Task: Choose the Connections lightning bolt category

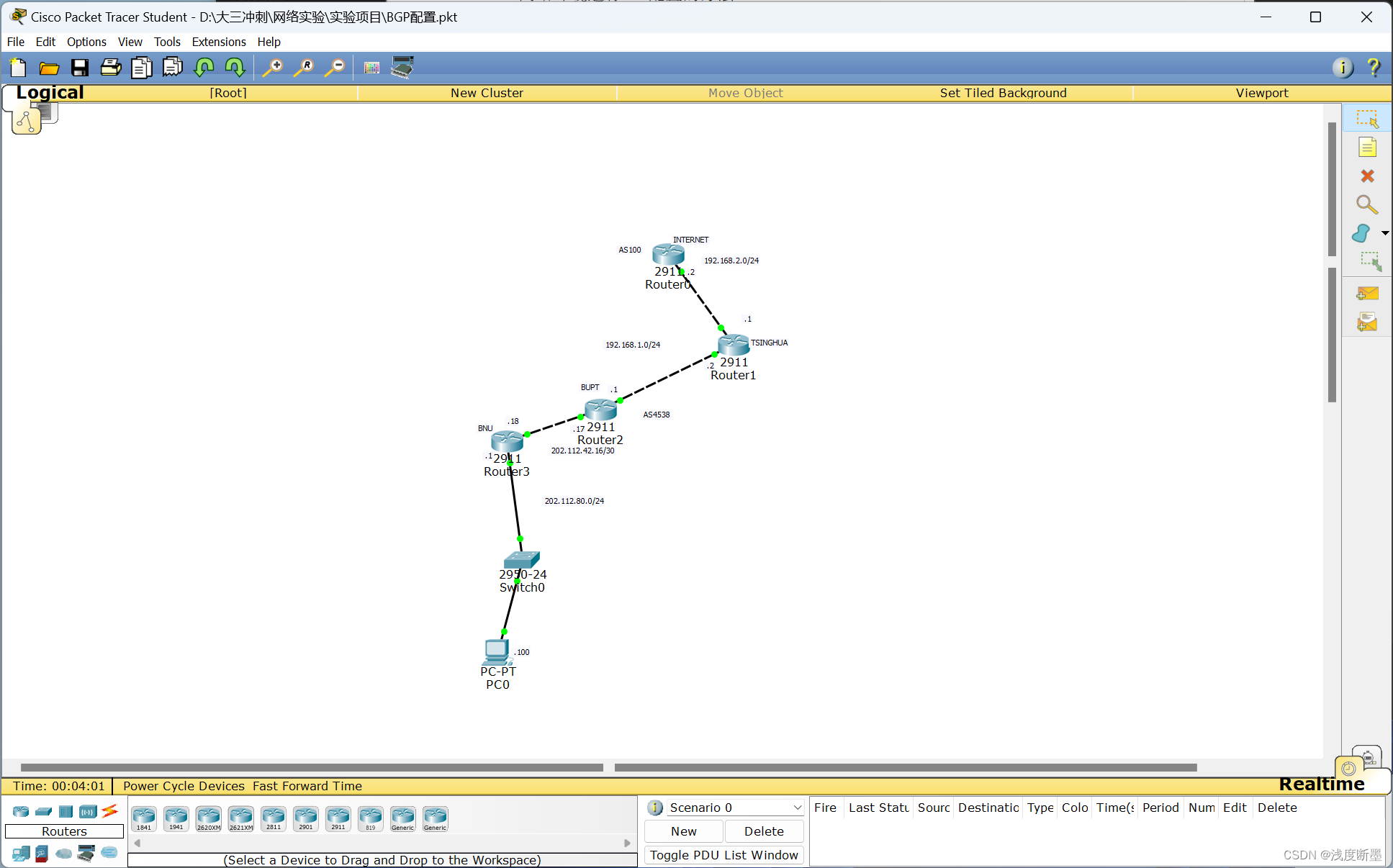Action: [x=109, y=811]
